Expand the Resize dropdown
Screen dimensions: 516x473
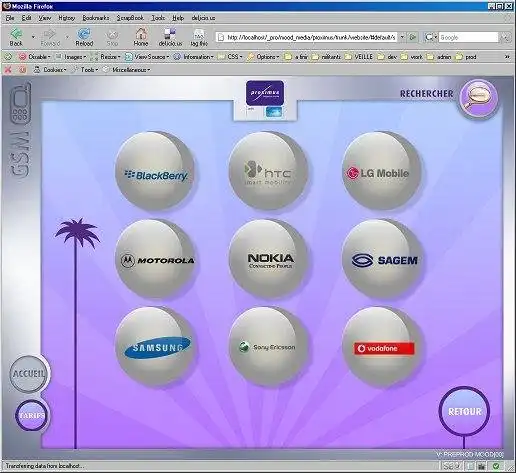[105, 57]
